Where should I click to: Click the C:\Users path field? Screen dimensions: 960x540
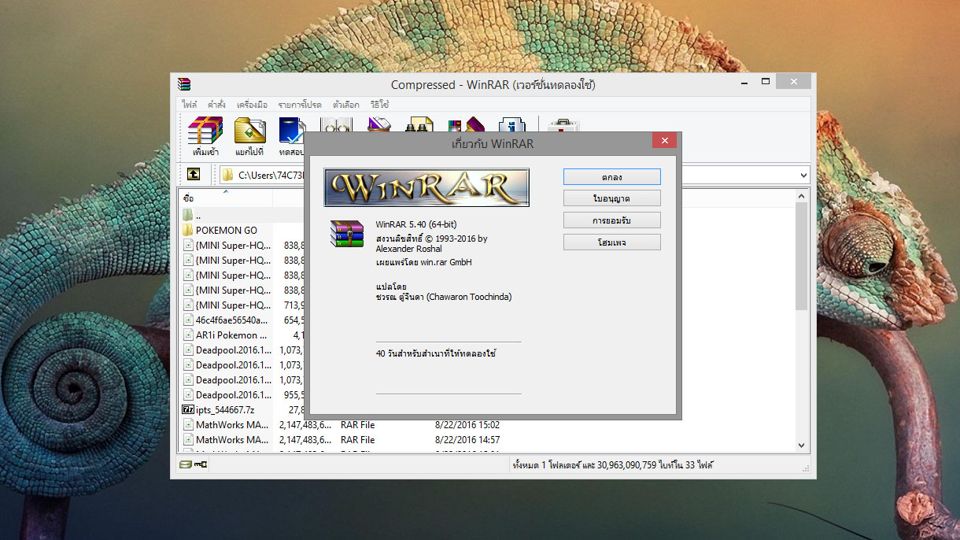271,175
